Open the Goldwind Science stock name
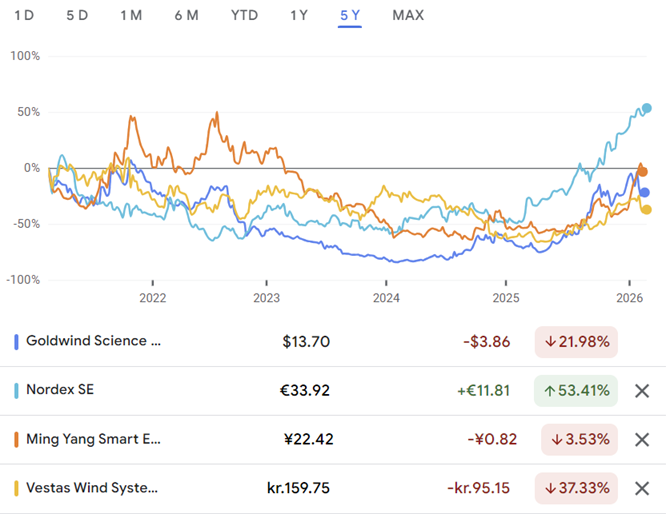666x514 pixels. pos(93,341)
